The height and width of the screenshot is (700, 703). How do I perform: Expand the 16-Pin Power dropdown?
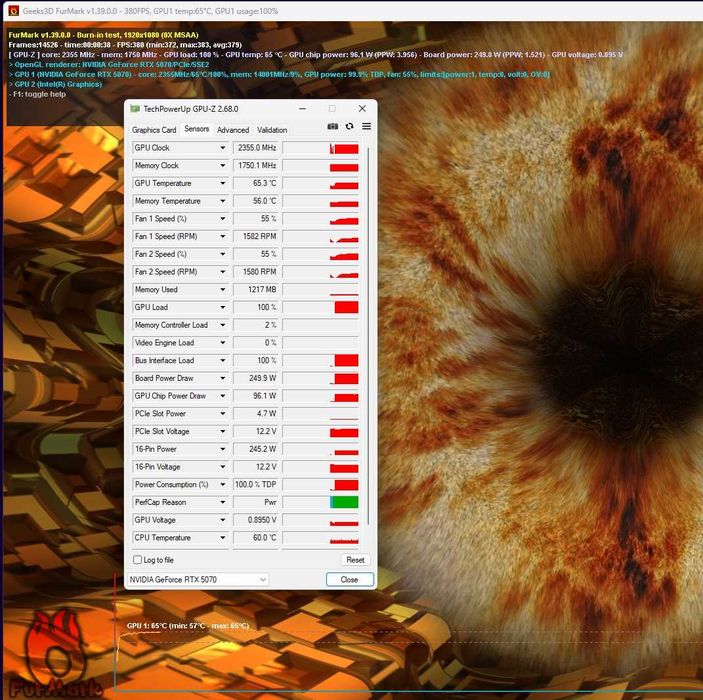pos(222,449)
